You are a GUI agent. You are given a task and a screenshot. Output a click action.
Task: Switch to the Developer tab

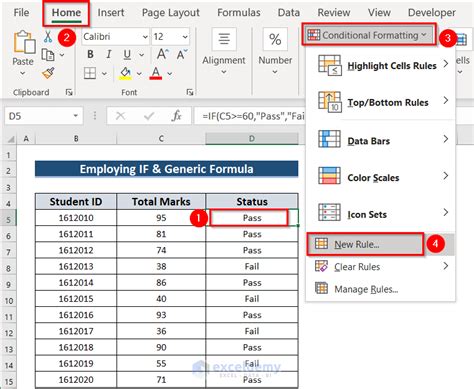[x=432, y=13]
